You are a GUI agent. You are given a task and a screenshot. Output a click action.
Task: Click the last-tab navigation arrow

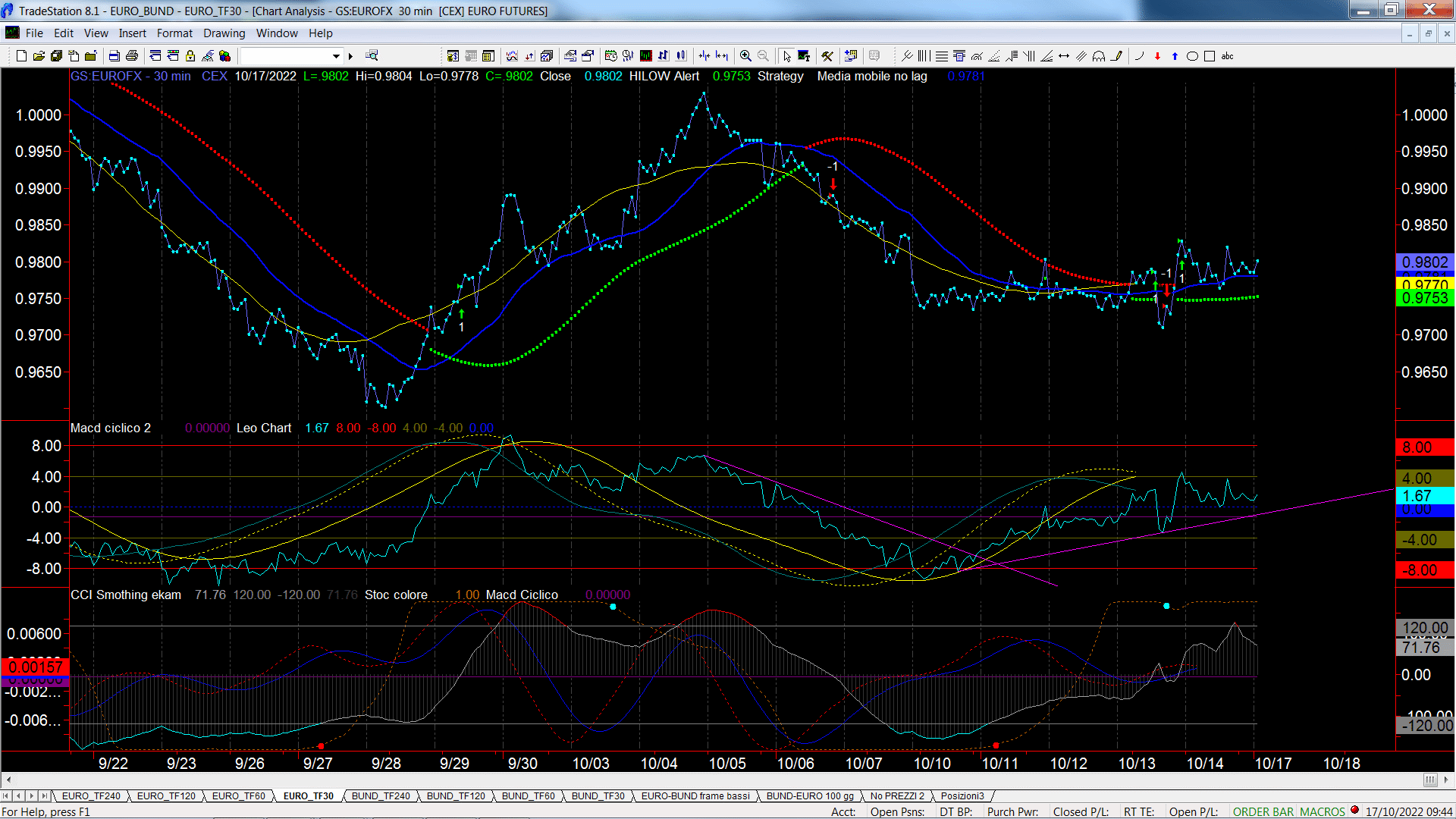pyautogui.click(x=45, y=795)
